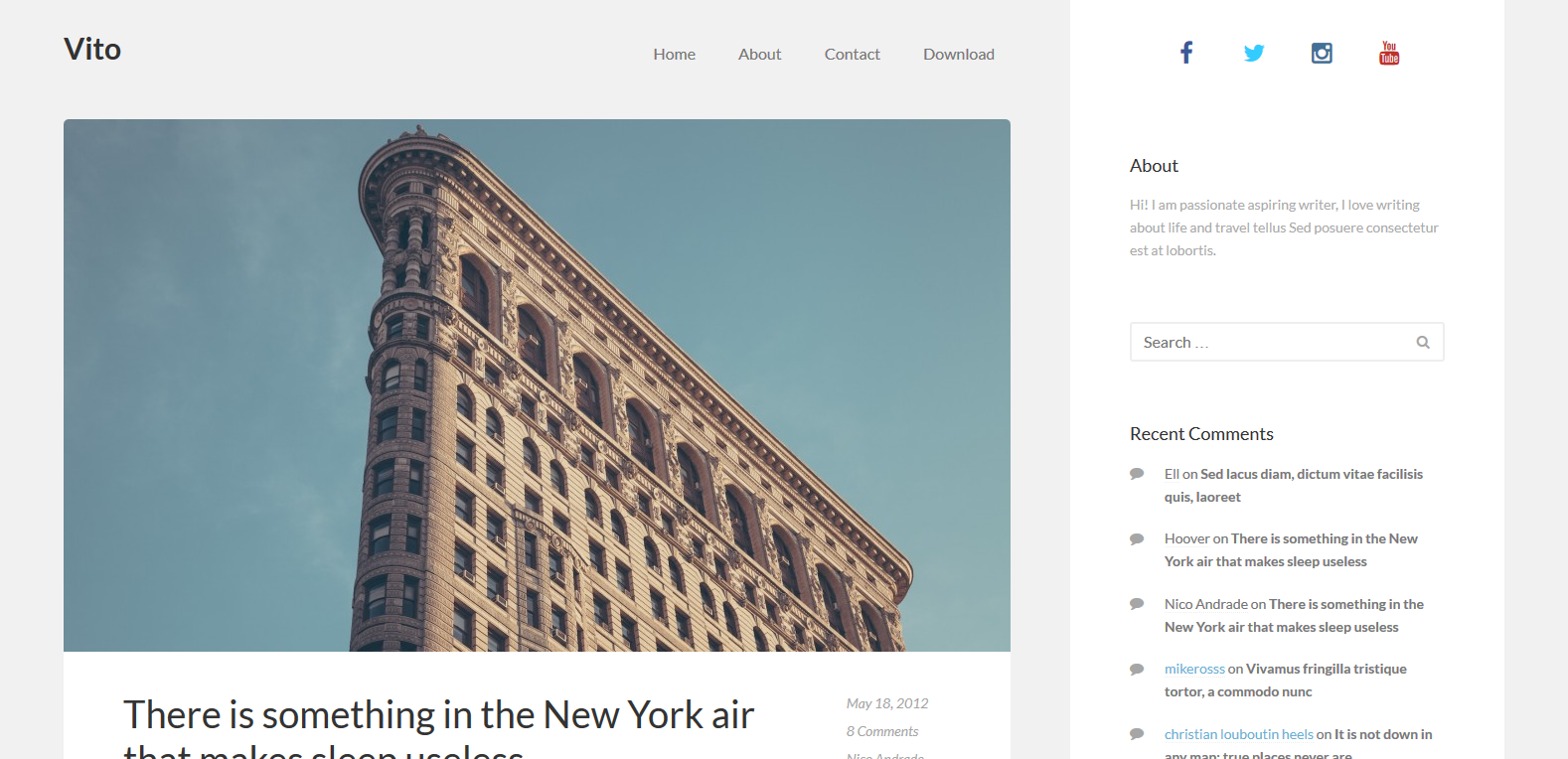Click the search magnifier icon

tap(1423, 342)
